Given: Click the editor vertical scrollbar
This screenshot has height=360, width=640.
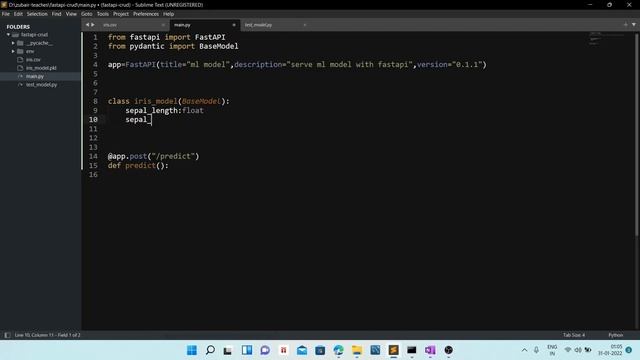Looking at the screenshot, I should 637,134.
